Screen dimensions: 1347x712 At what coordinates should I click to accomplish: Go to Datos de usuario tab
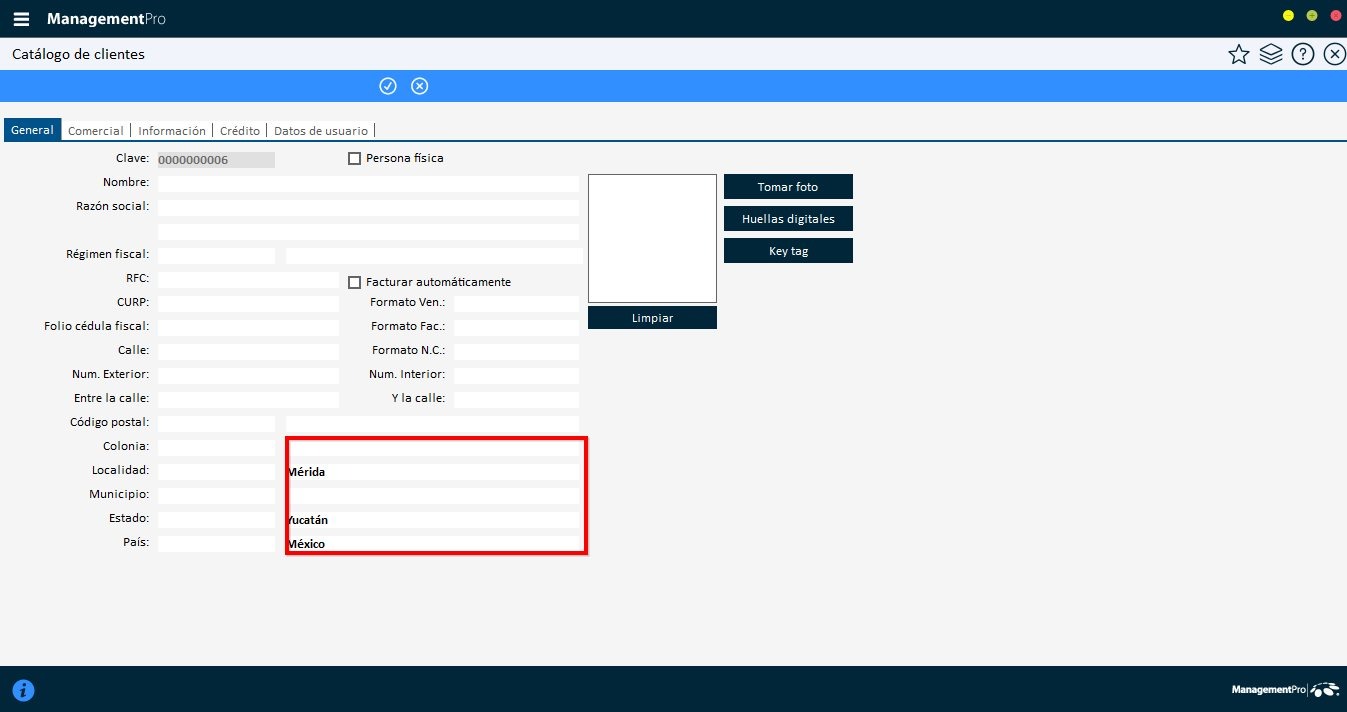tap(320, 131)
